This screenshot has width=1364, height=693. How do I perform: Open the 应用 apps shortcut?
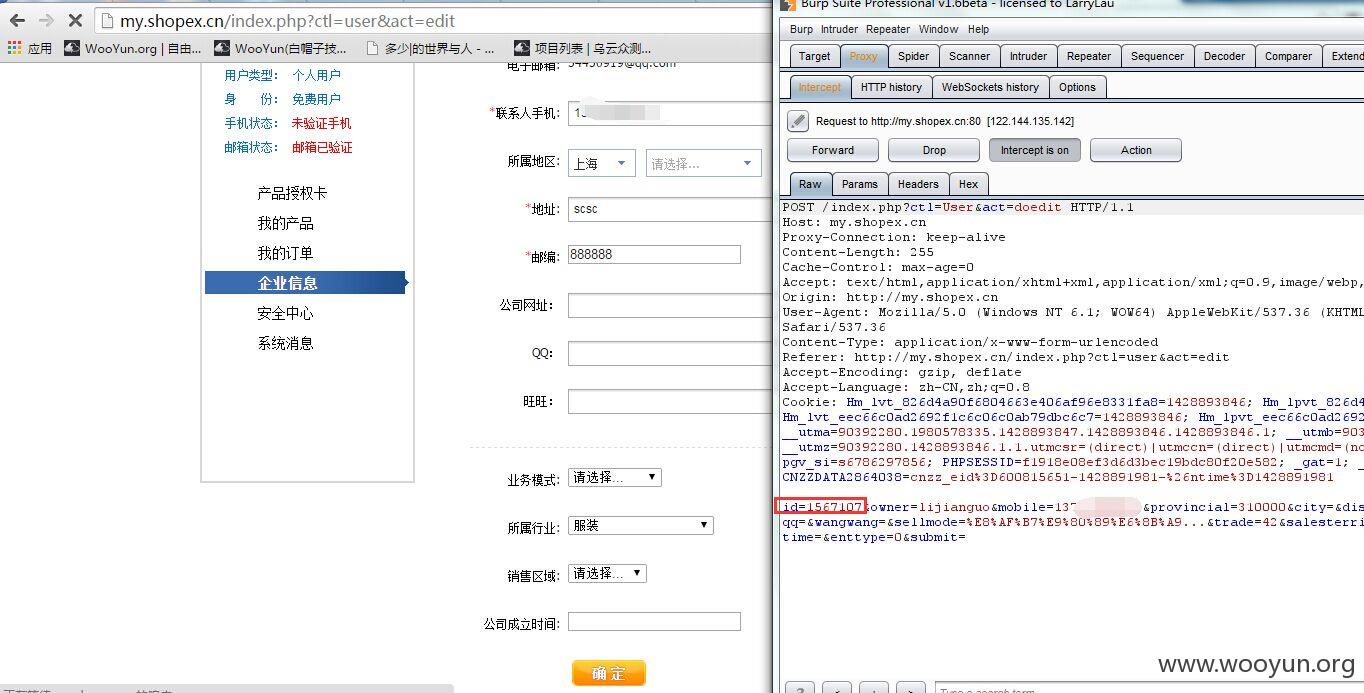(29, 48)
